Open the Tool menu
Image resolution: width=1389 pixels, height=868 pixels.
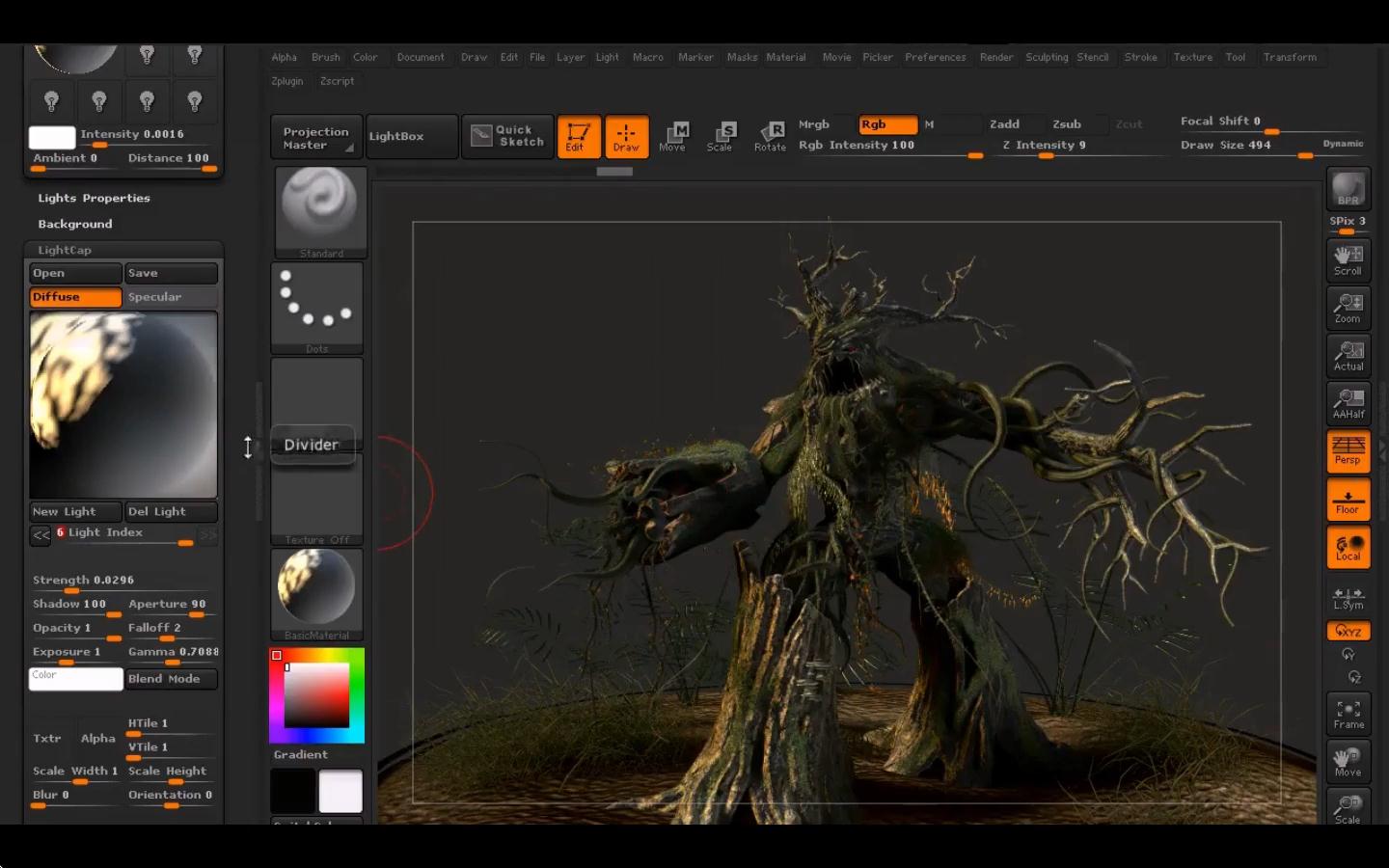(x=1236, y=57)
